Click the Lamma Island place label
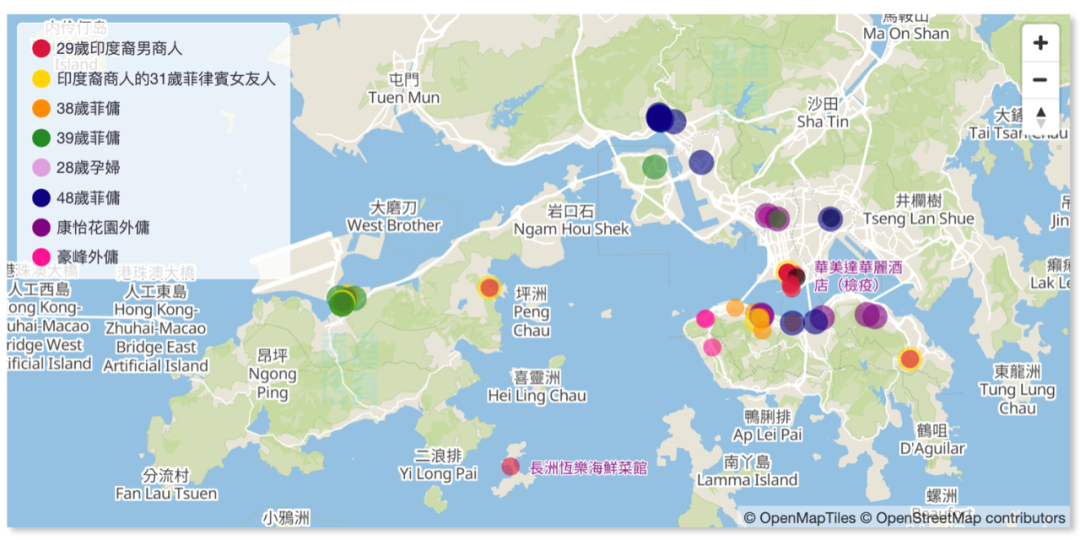The height and width of the screenshot is (540, 1080). (747, 470)
